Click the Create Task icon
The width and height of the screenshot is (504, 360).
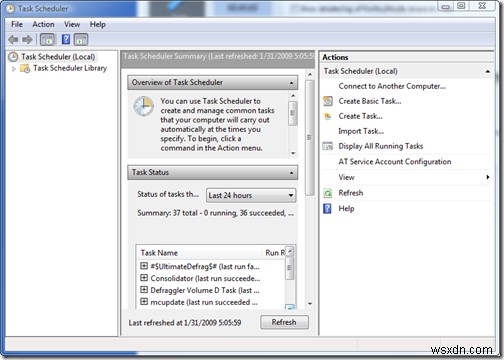pyautogui.click(x=328, y=116)
